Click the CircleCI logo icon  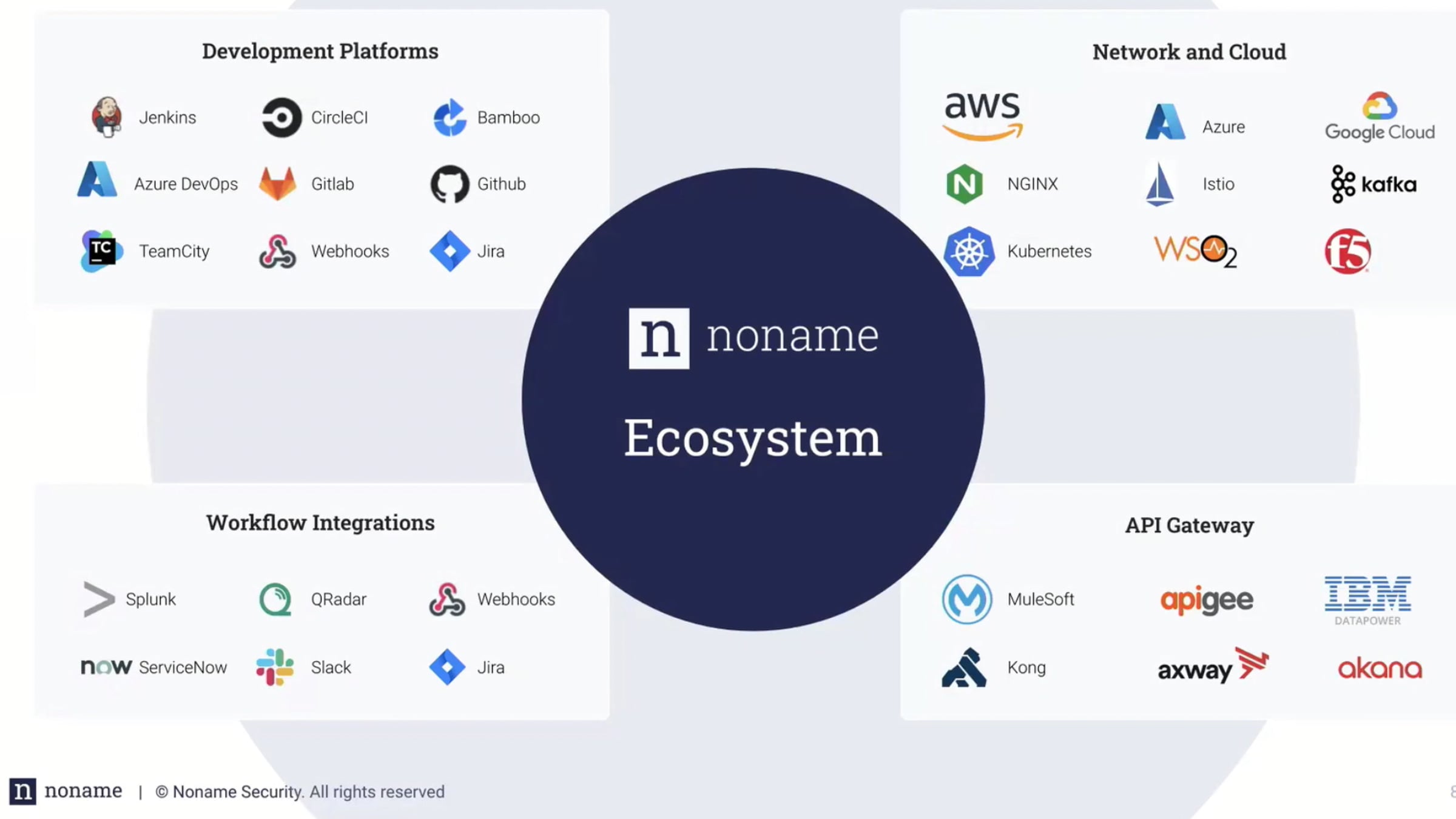pyautogui.click(x=281, y=117)
